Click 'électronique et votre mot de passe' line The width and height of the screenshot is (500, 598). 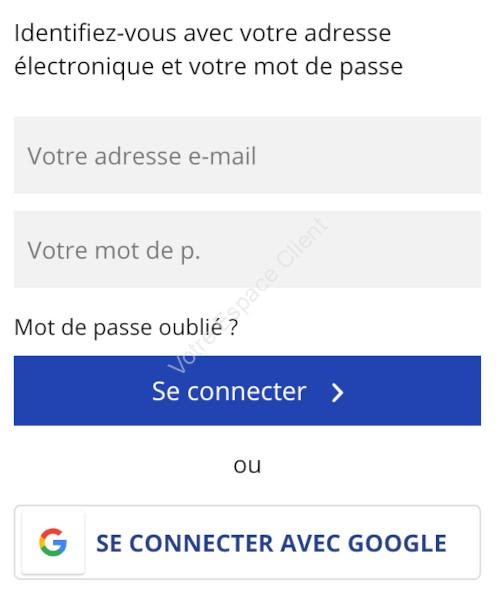(x=210, y=68)
